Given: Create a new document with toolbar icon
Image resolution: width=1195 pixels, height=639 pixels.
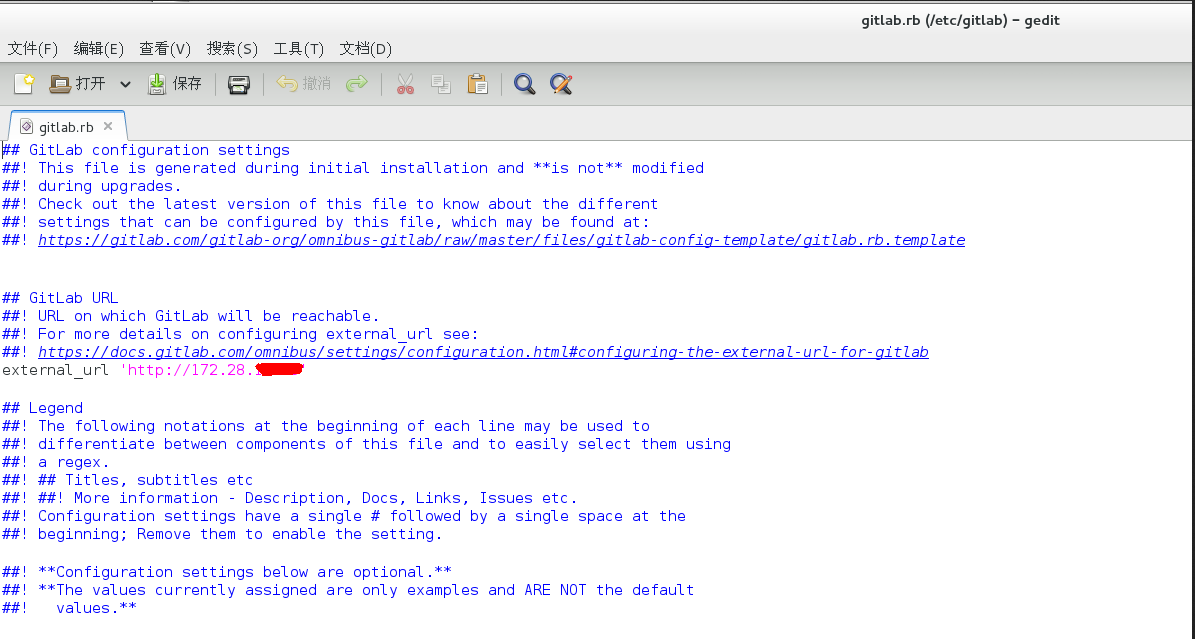Looking at the screenshot, I should point(24,84).
